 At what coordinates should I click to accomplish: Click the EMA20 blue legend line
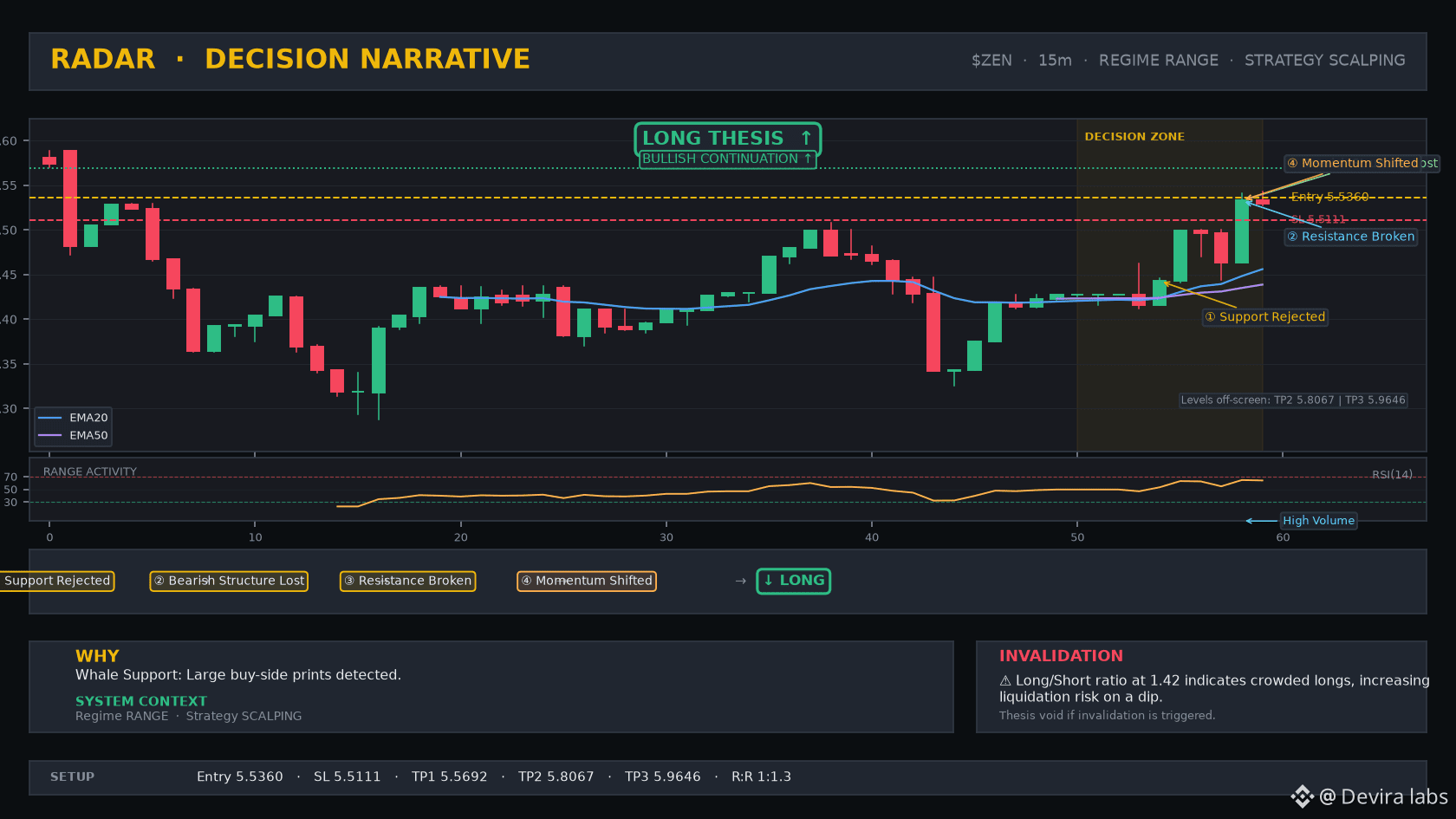(x=50, y=418)
